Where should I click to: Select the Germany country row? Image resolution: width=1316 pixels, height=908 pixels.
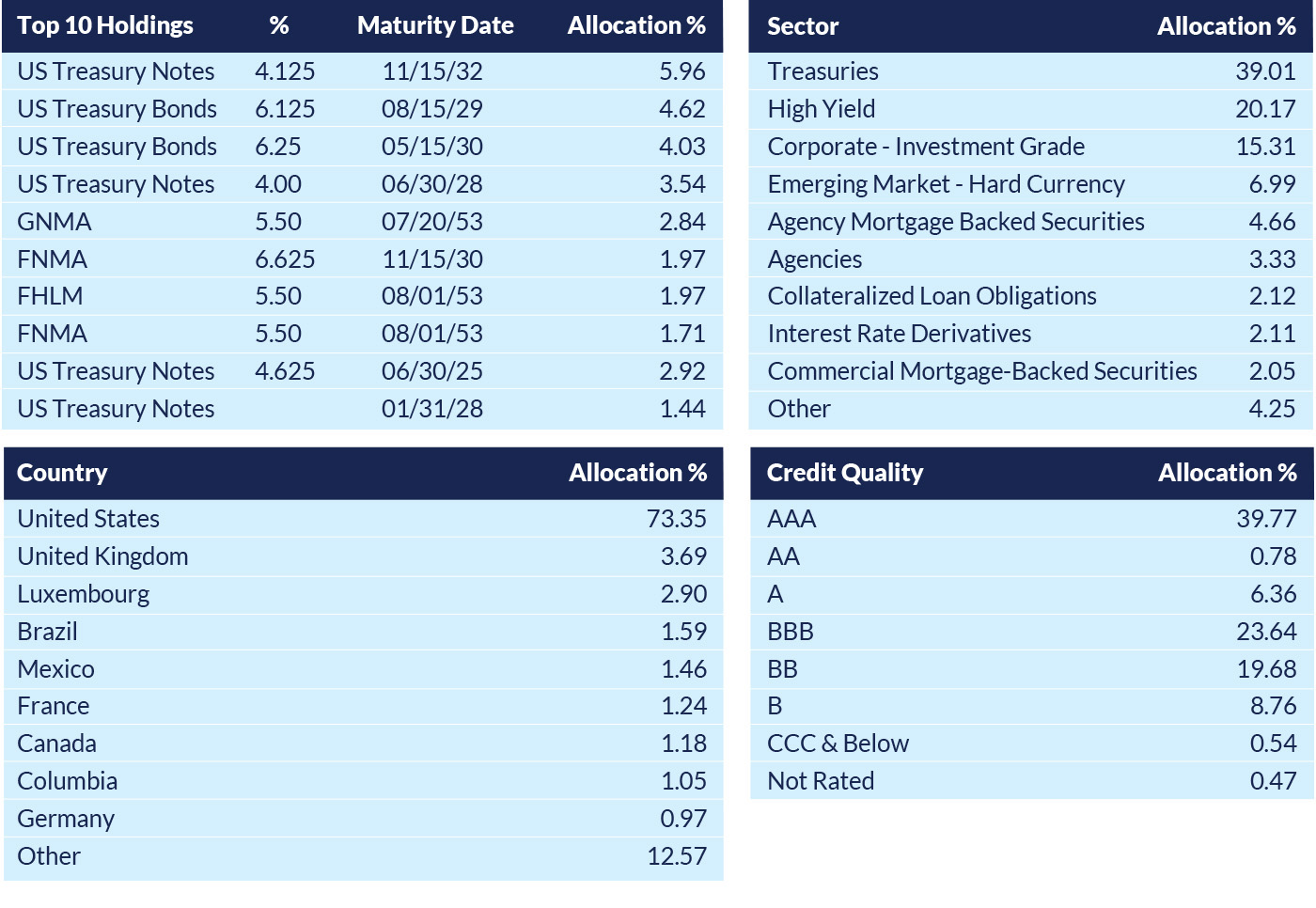pos(66,819)
